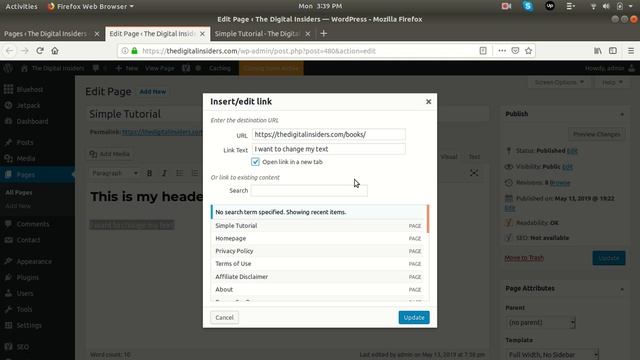640x360 pixels.
Task: Toggle reader view icon
Action: click(x=483, y=51)
